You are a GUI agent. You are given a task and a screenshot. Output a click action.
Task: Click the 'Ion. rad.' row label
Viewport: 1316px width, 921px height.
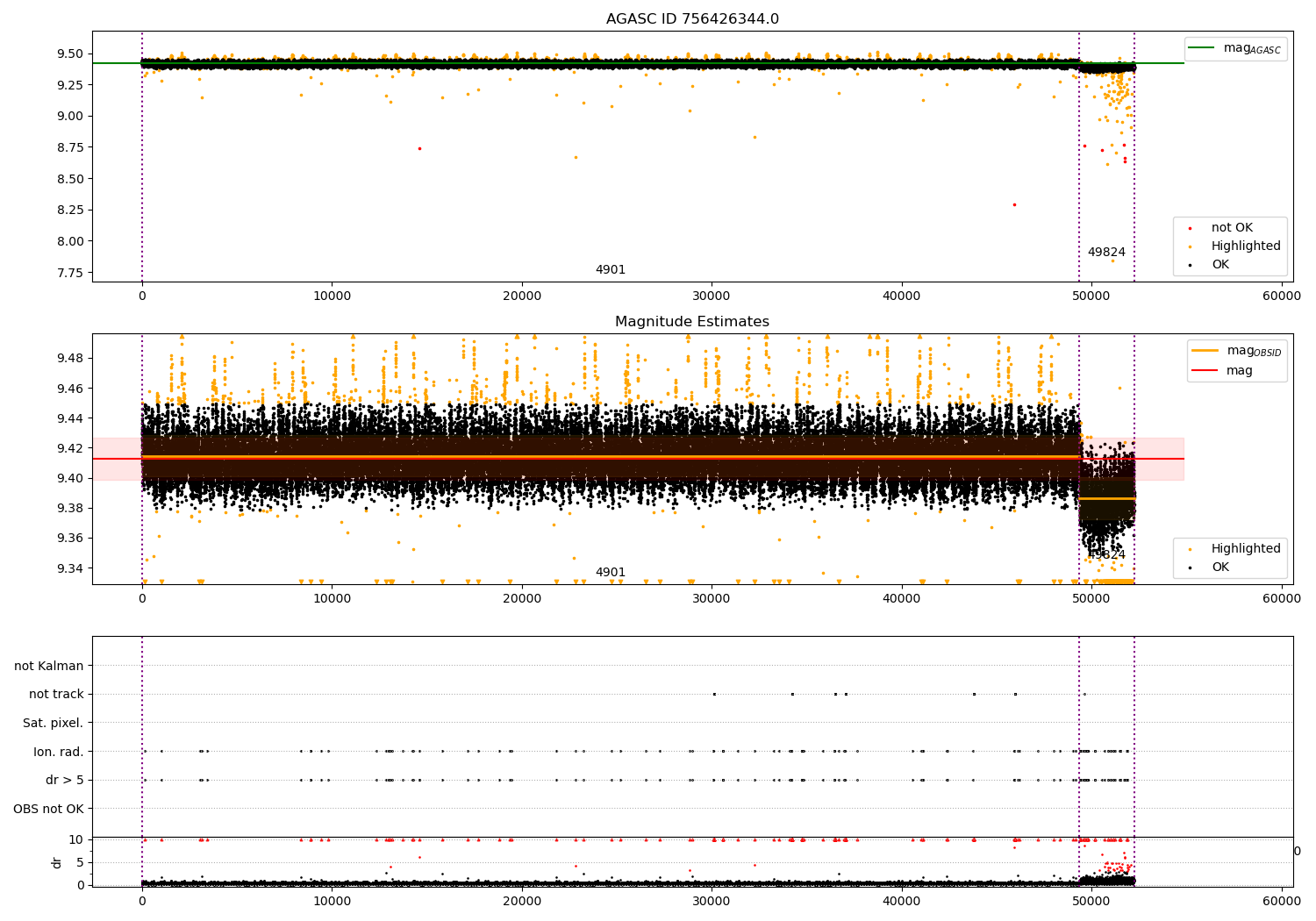pyautogui.click(x=59, y=753)
